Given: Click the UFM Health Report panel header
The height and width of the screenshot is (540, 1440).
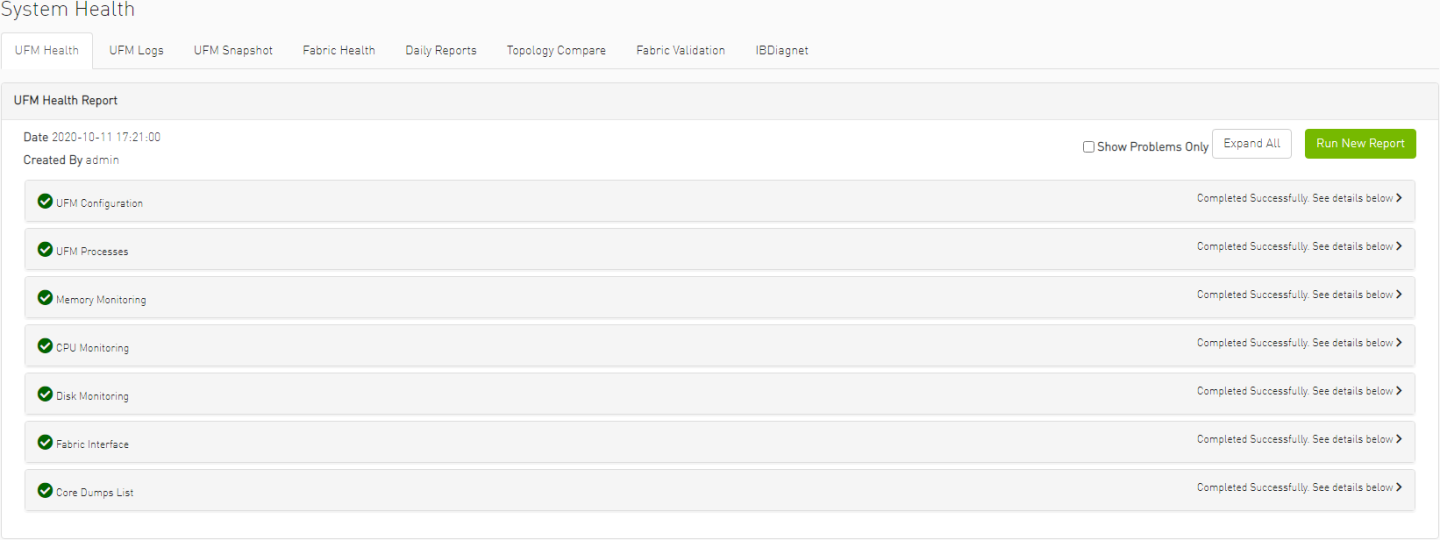Looking at the screenshot, I should point(66,101).
